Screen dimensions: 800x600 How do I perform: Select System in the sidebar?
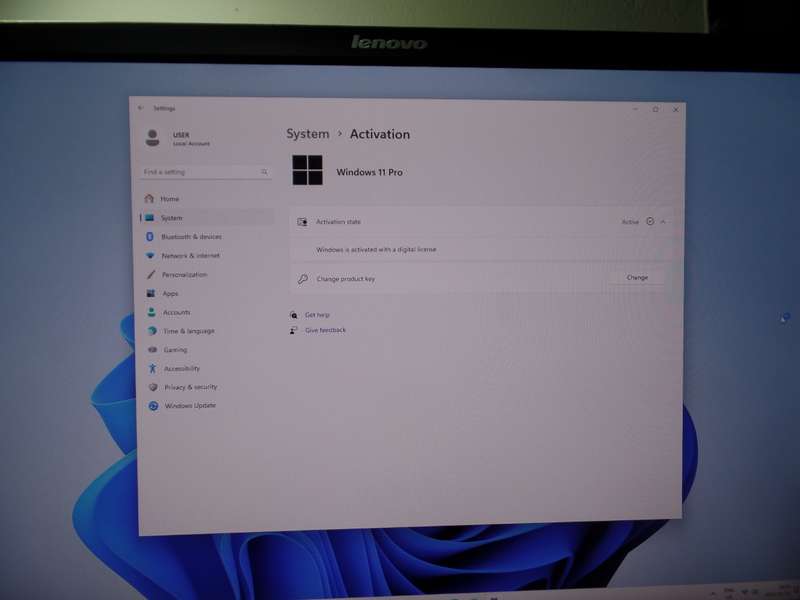[206, 218]
